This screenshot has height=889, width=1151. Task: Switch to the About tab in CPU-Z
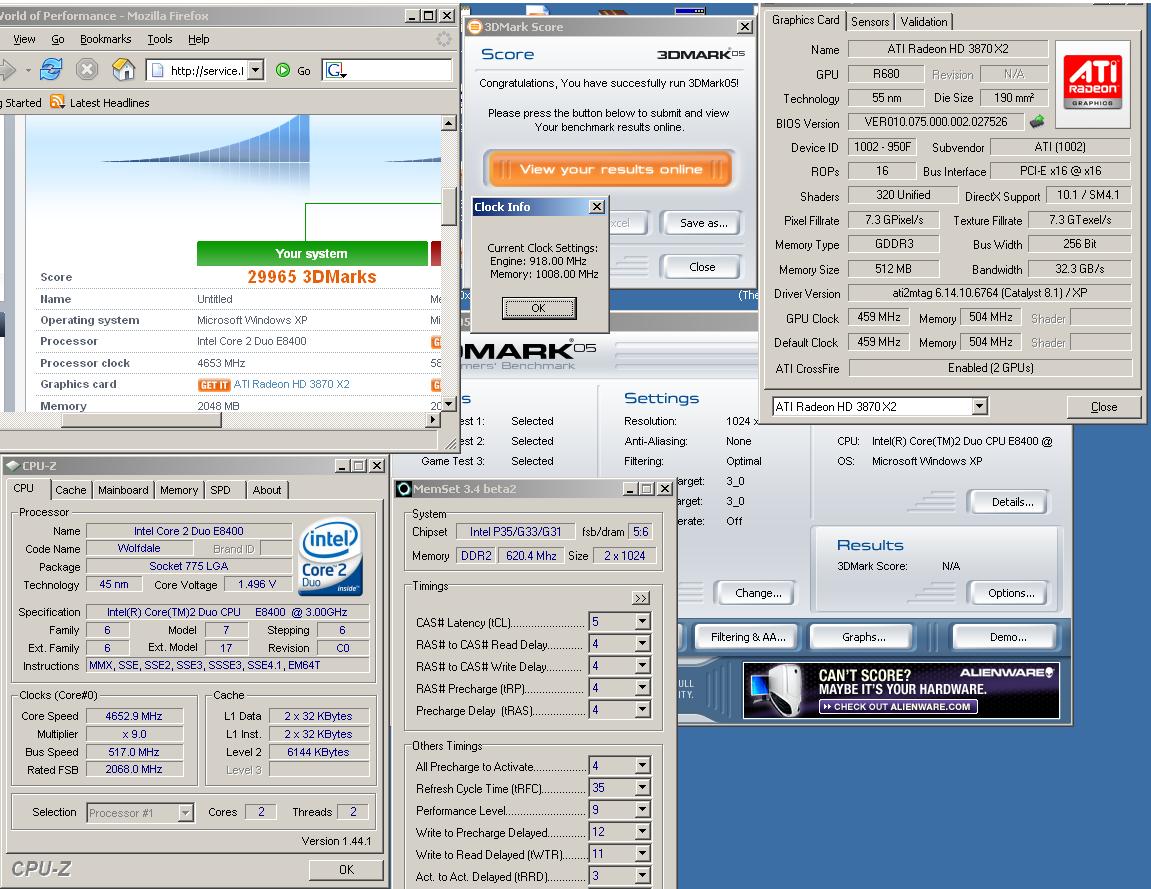tap(266, 490)
